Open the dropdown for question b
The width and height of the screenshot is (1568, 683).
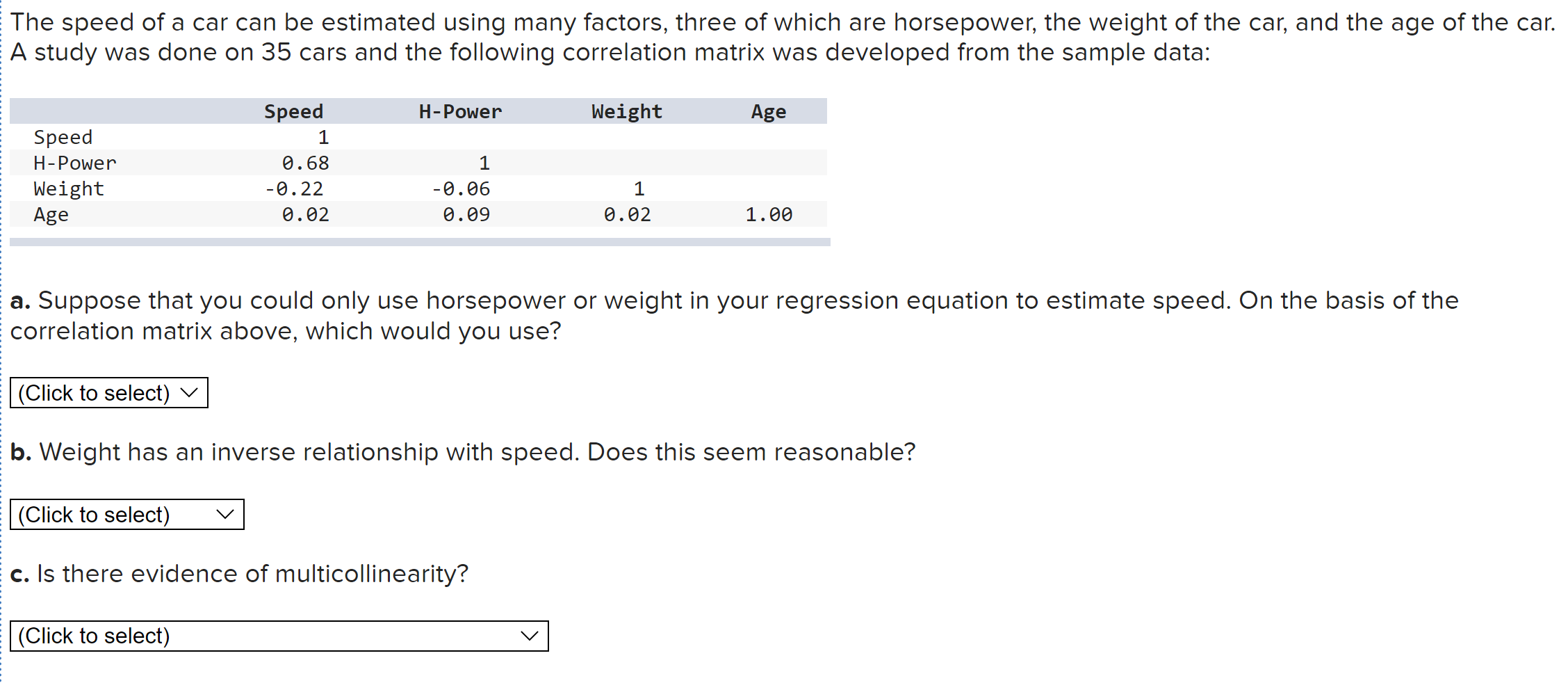[127, 515]
